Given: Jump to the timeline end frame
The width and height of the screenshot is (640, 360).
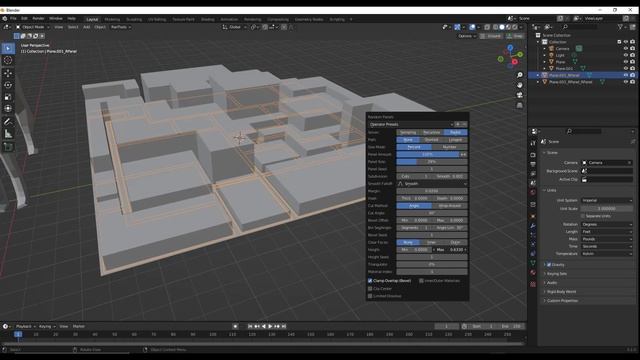Looking at the screenshot, I should tap(284, 326).
